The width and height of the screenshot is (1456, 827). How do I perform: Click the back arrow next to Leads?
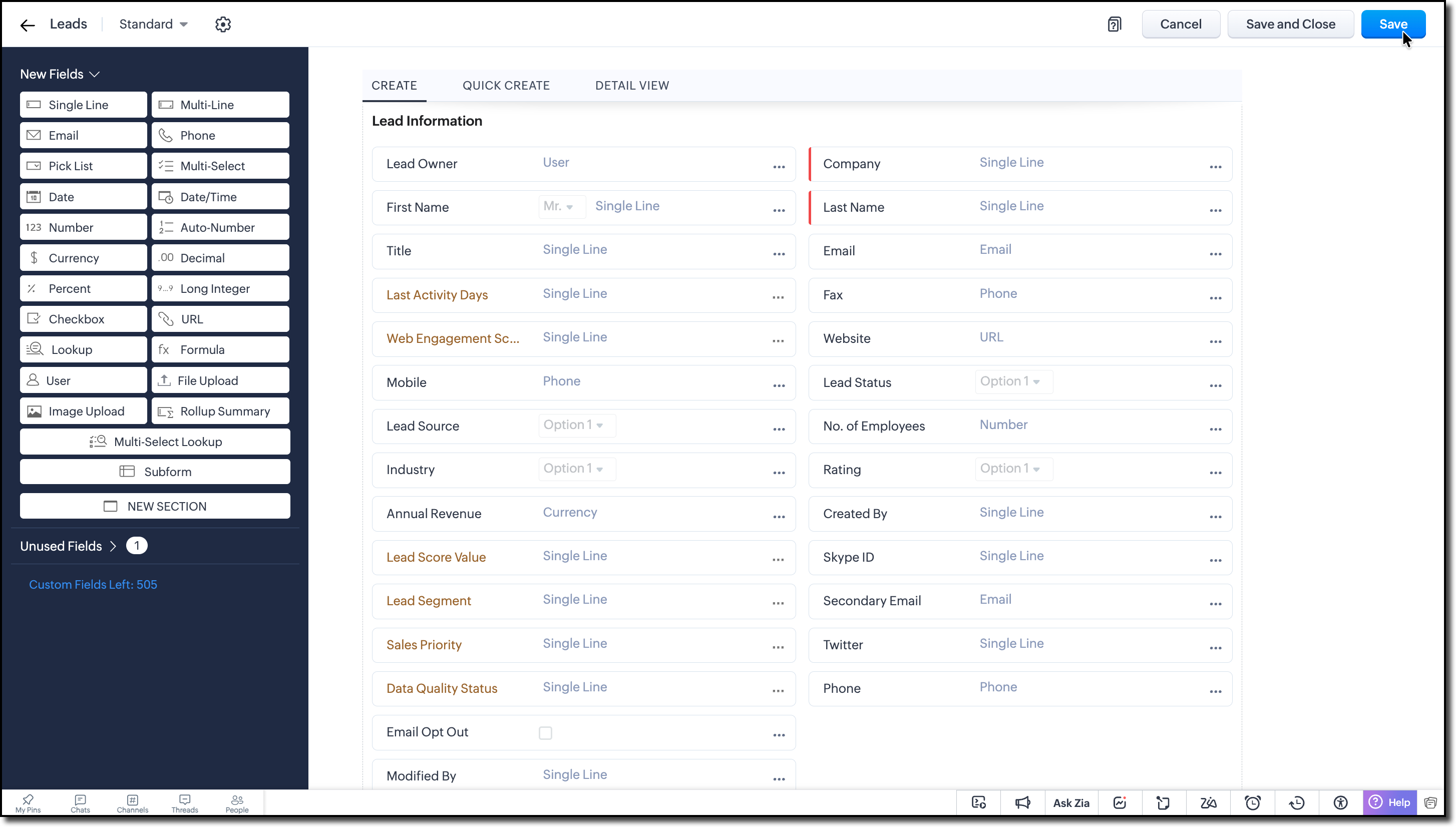[27, 25]
